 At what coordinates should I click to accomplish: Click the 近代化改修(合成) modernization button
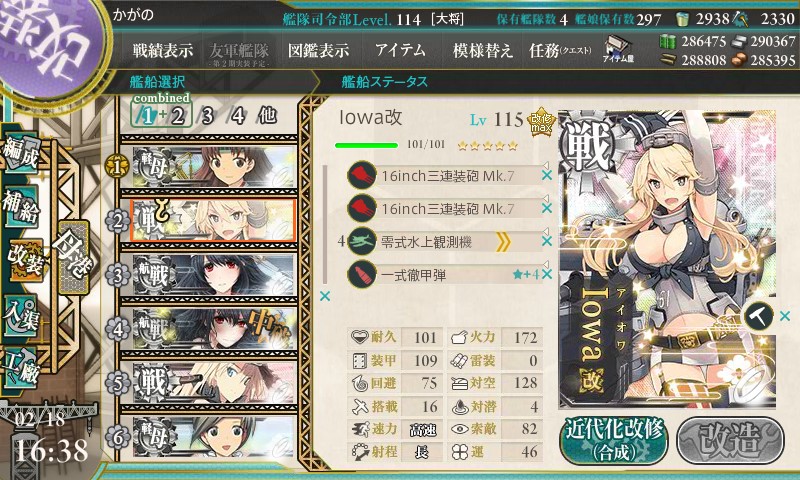click(614, 441)
